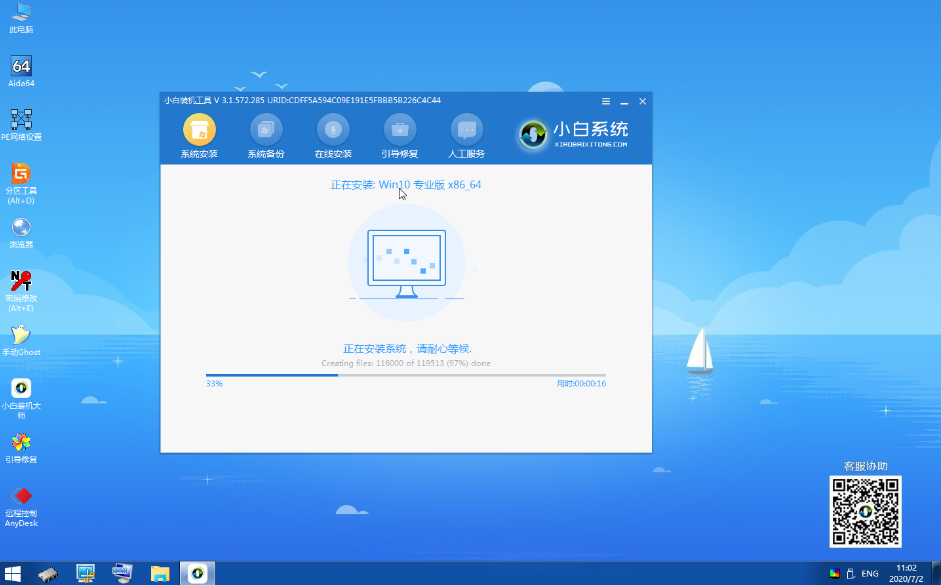Viewport: 941px width, 585px height.
Task: Switch to 系统备份 (System Backup) in the installer
Action: point(265,135)
